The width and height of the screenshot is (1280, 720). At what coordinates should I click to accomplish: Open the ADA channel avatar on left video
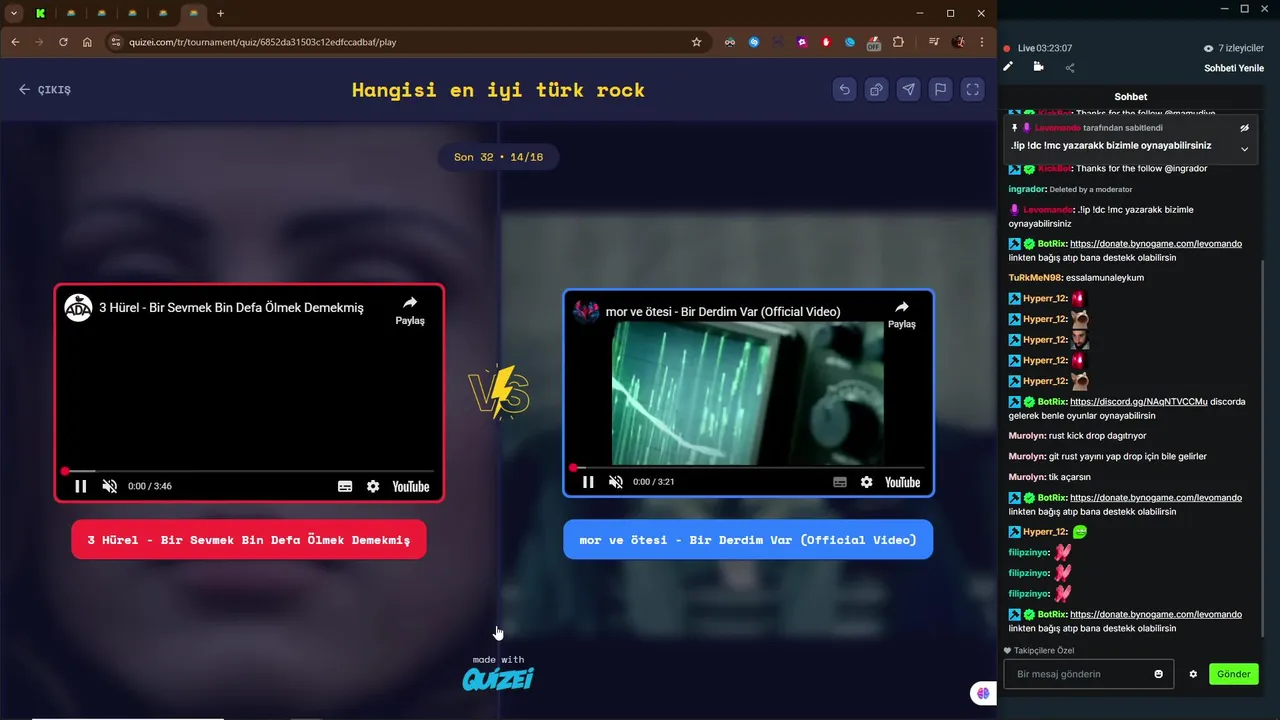click(x=78, y=308)
